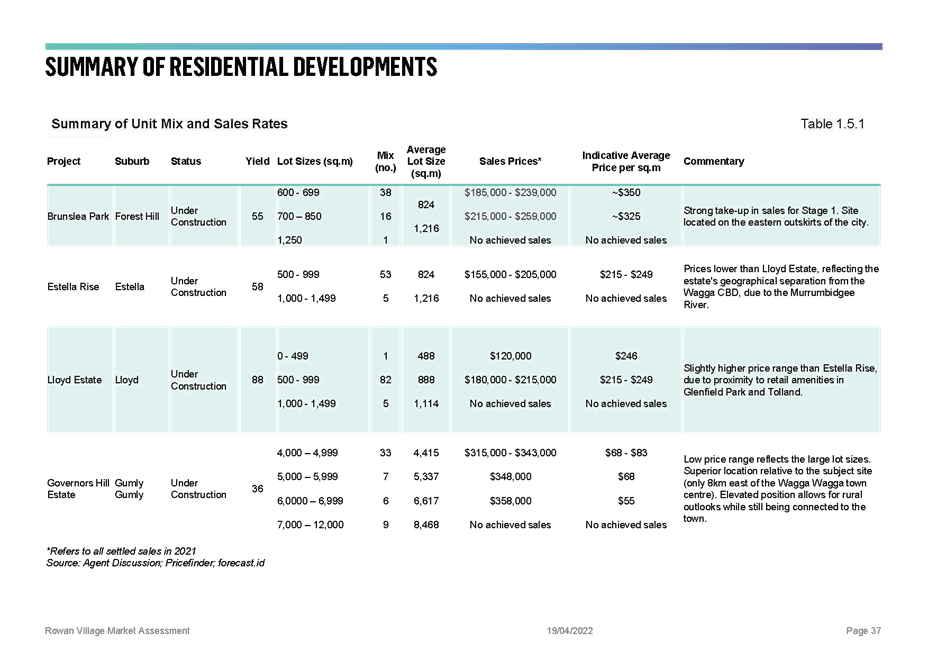
Task: Select the "7,000 – 12,000" lot size cell
Action: tap(310, 525)
